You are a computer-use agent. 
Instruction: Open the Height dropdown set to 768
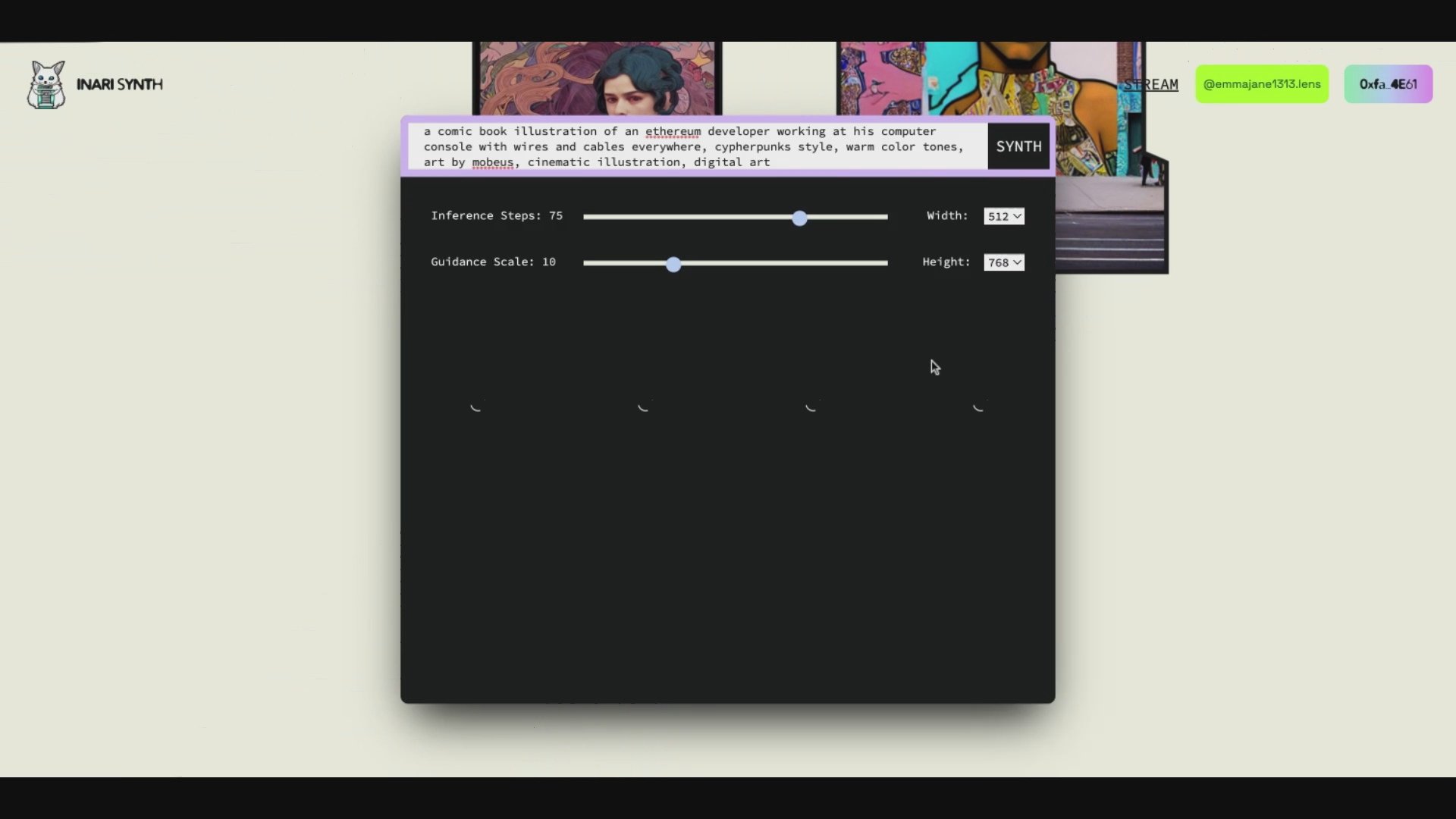[x=1003, y=262]
